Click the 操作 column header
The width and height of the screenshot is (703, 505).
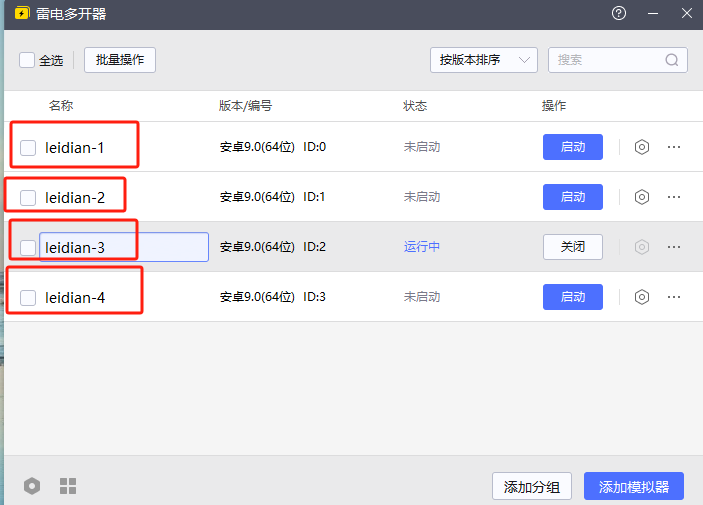pyautogui.click(x=554, y=106)
